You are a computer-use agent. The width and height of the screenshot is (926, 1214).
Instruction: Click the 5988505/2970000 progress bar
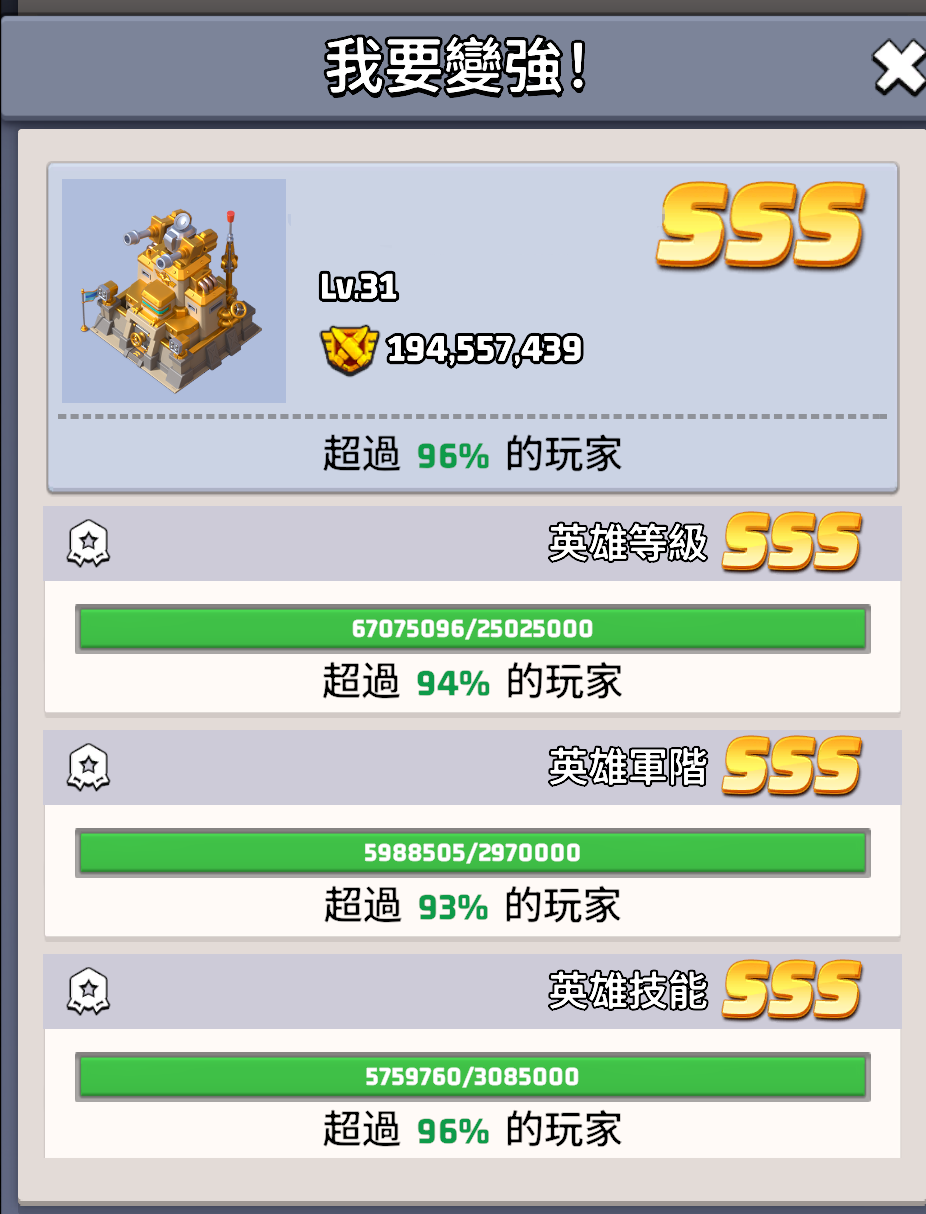(472, 853)
